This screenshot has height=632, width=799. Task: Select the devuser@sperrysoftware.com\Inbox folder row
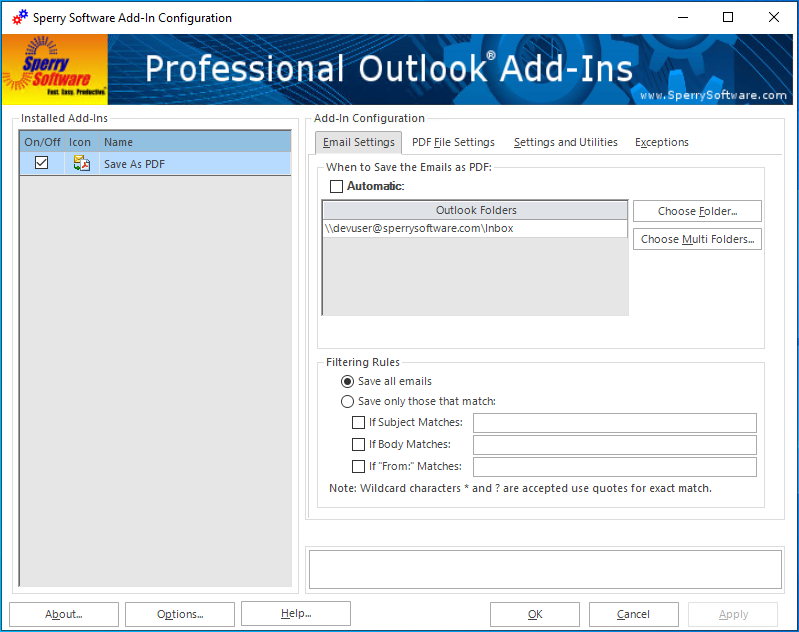475,228
